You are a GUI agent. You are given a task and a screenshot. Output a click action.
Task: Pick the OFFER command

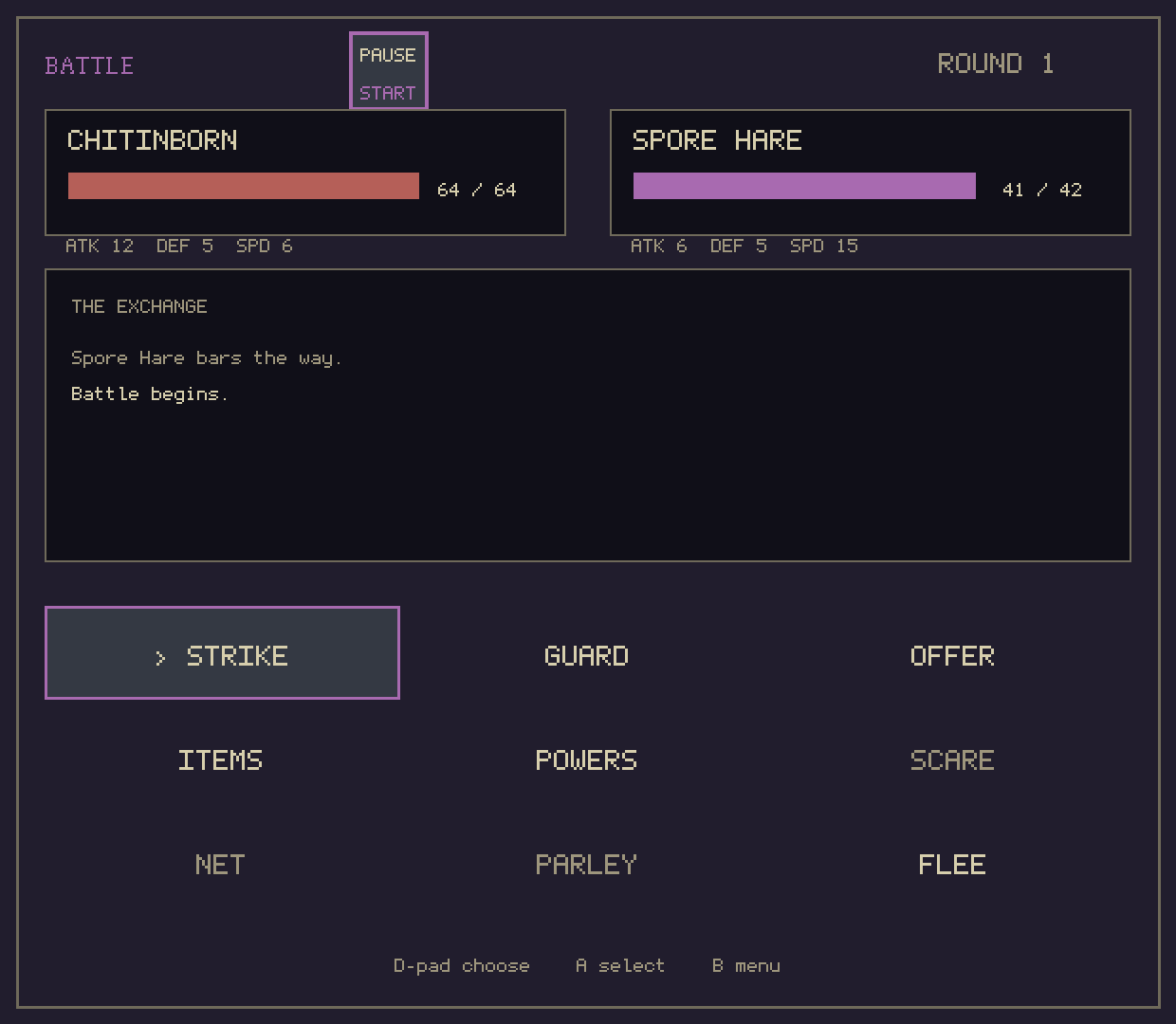[952, 656]
